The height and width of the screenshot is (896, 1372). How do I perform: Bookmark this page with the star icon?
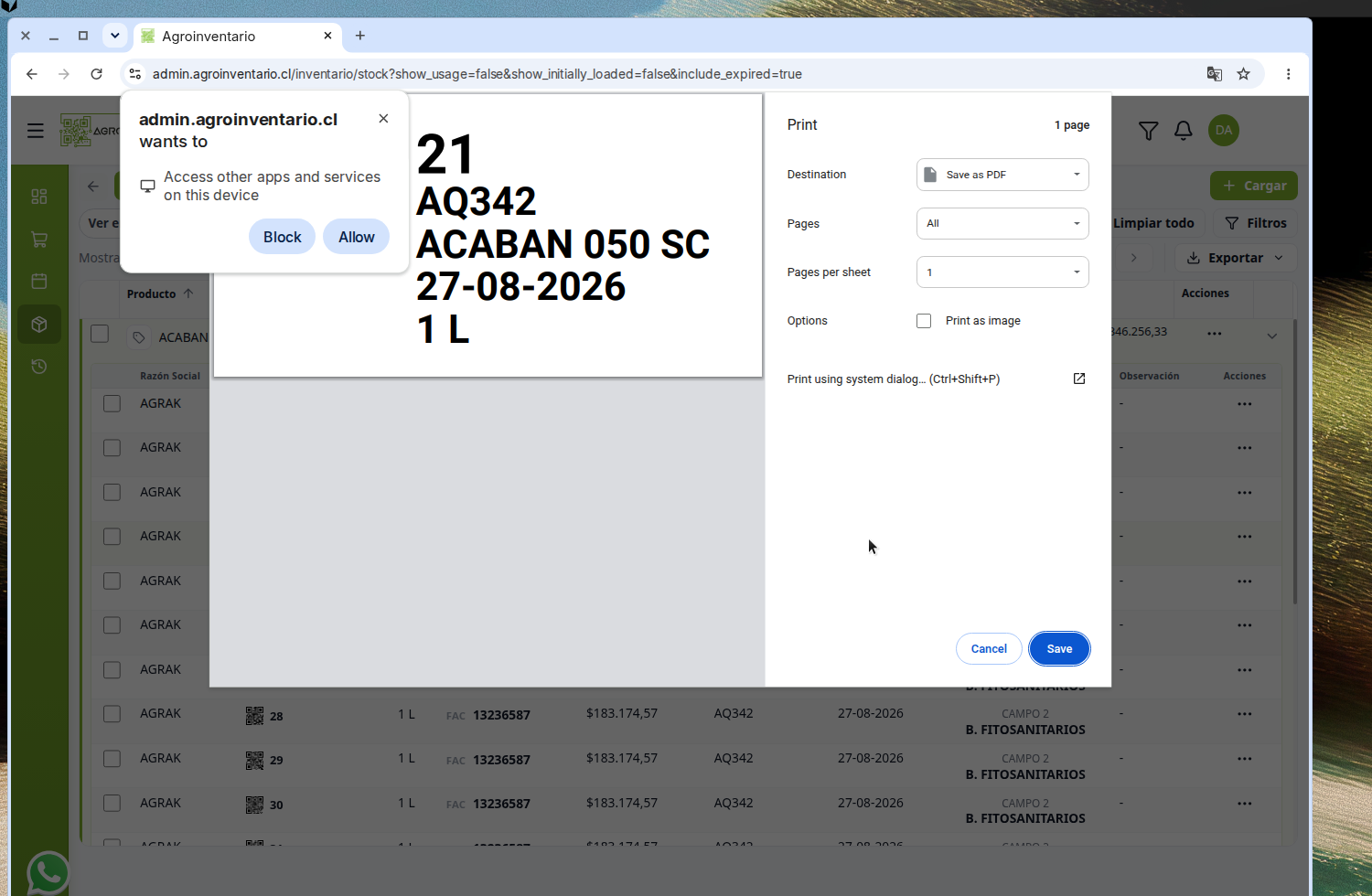pyautogui.click(x=1244, y=74)
